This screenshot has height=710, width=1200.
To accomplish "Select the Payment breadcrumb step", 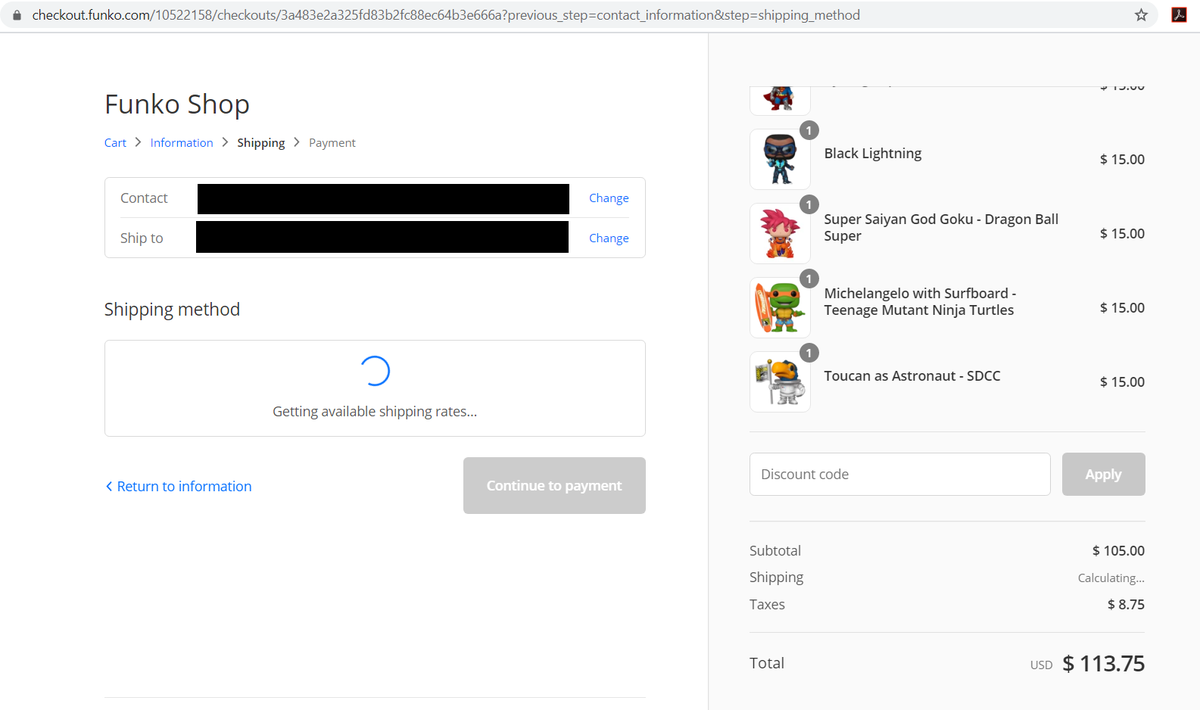I will click(332, 143).
